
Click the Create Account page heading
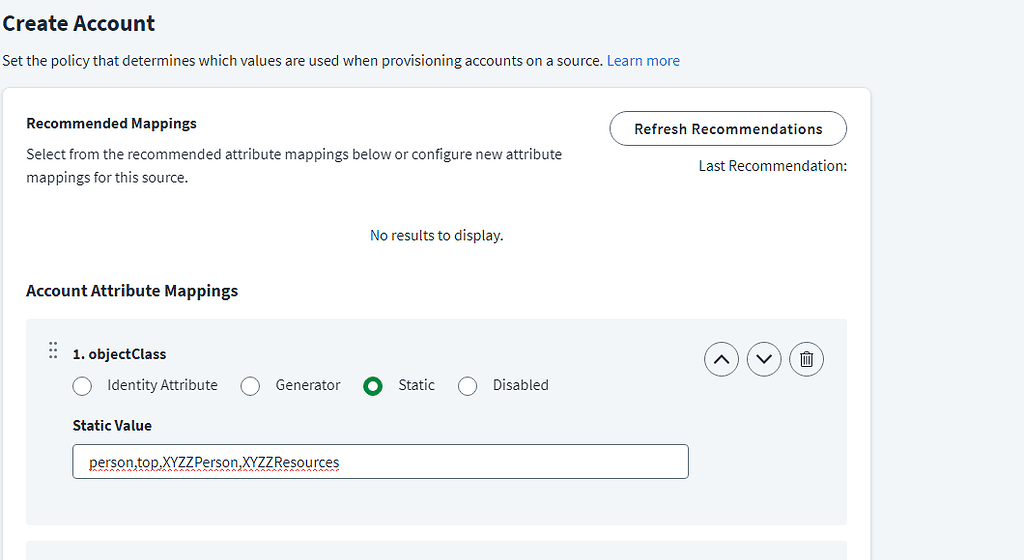click(78, 23)
